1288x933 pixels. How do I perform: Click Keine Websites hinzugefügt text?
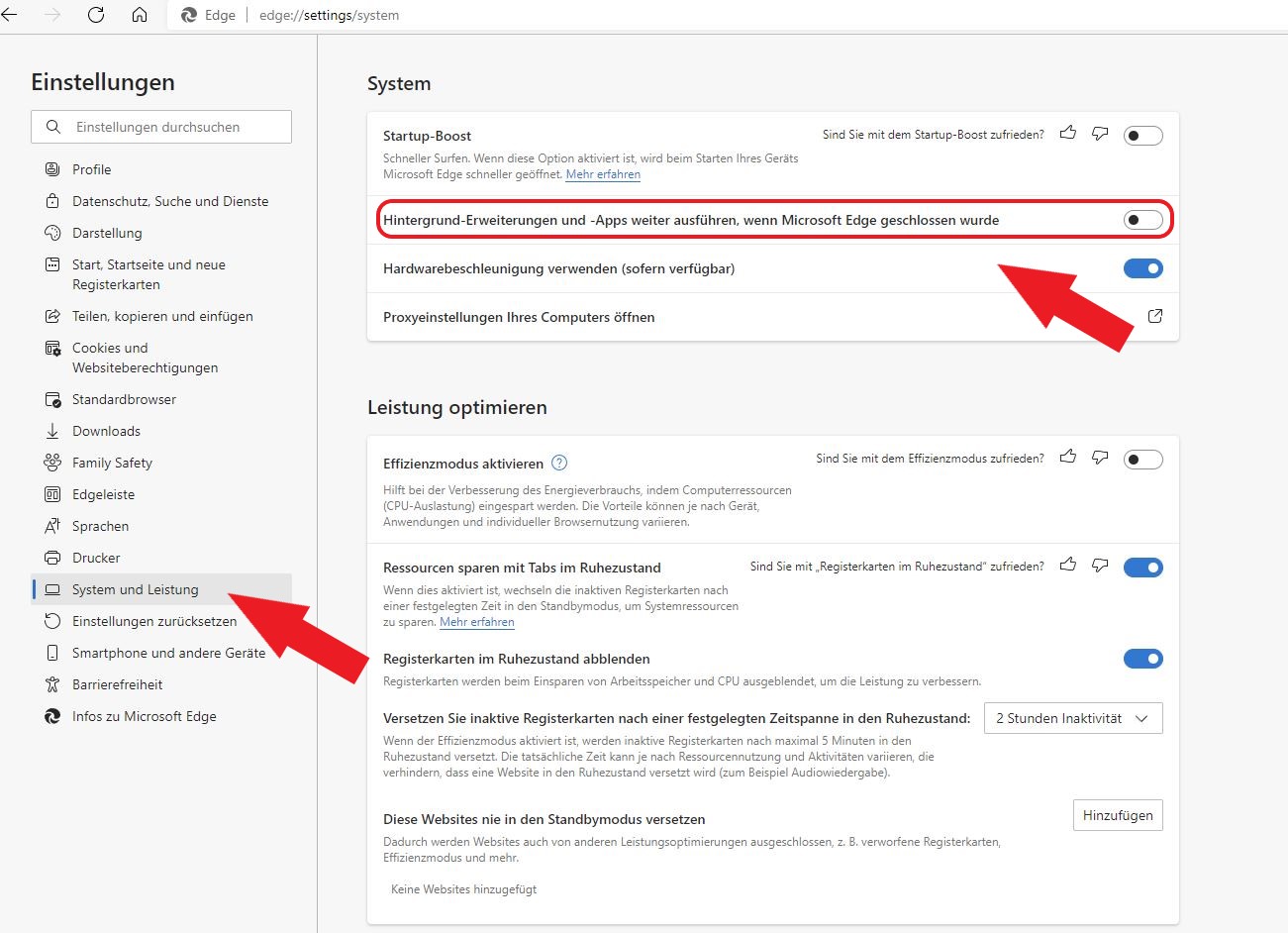tap(463, 889)
